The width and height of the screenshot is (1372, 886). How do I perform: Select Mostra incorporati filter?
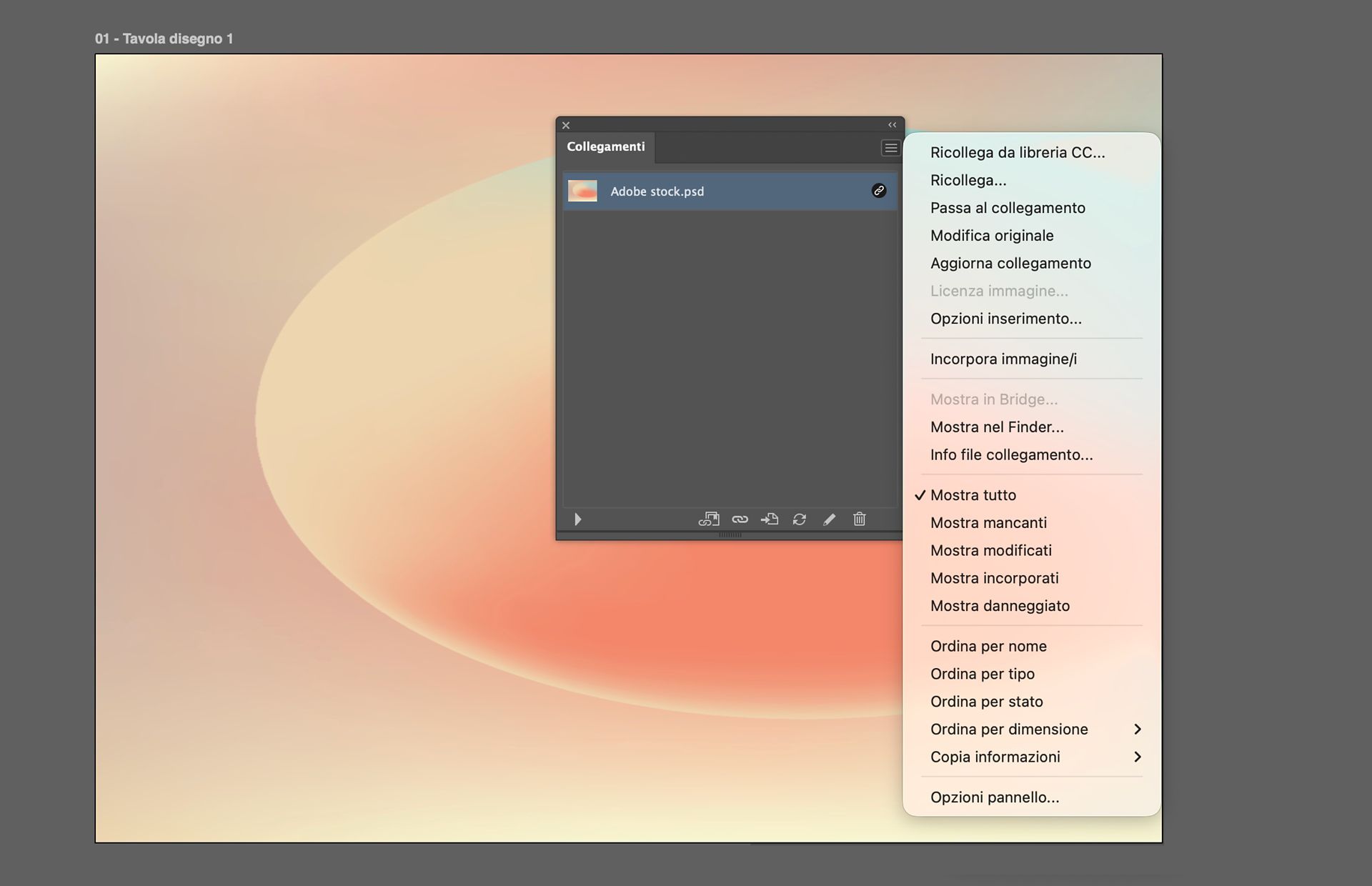pyautogui.click(x=1032, y=578)
